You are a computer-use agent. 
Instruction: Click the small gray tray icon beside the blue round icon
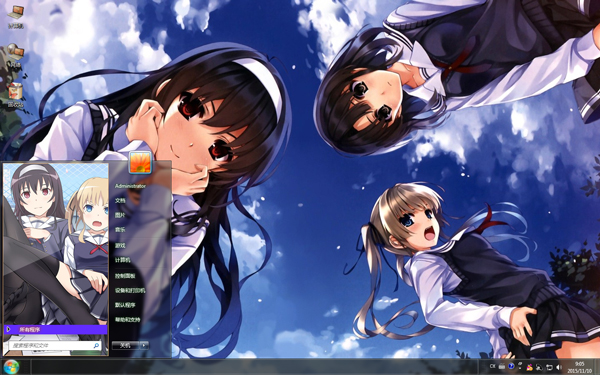pos(520,365)
